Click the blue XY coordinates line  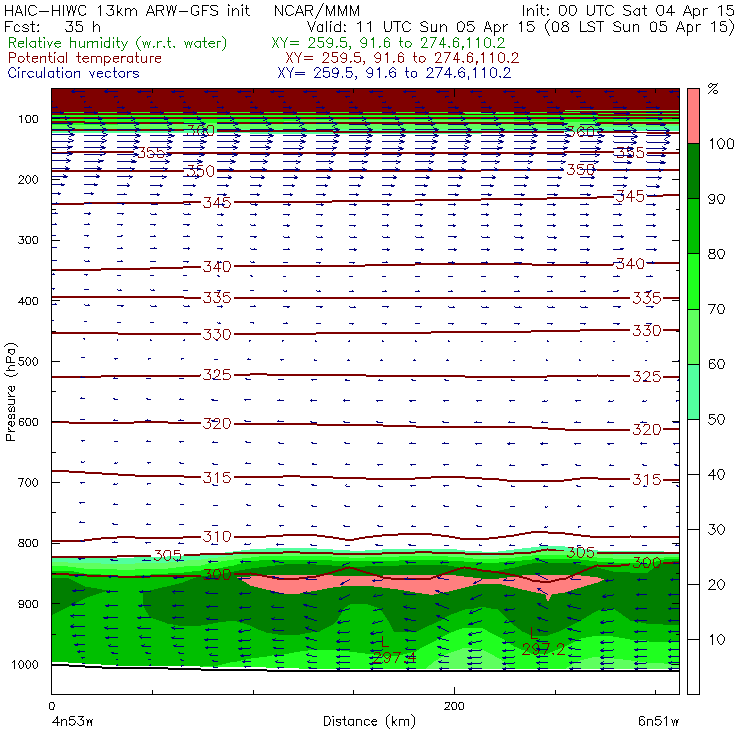[x=394, y=73]
